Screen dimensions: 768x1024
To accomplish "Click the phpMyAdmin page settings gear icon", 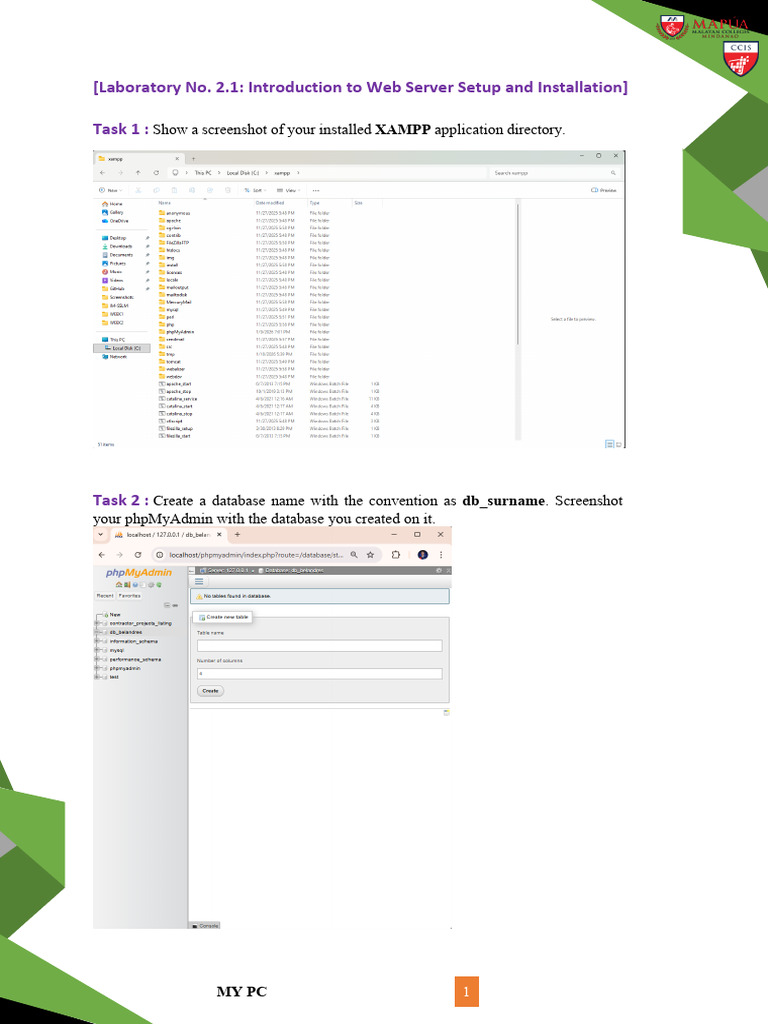I will (438, 570).
